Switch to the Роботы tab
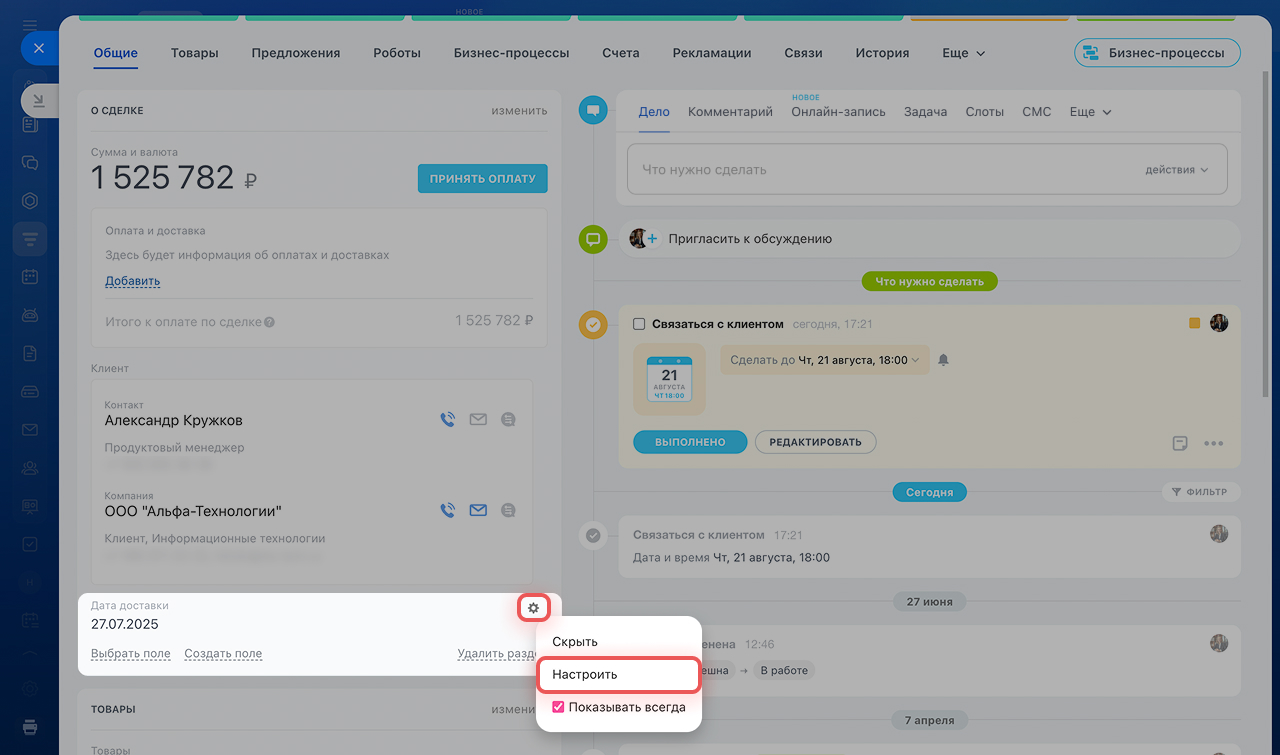Viewport: 1280px width, 755px height. (397, 53)
